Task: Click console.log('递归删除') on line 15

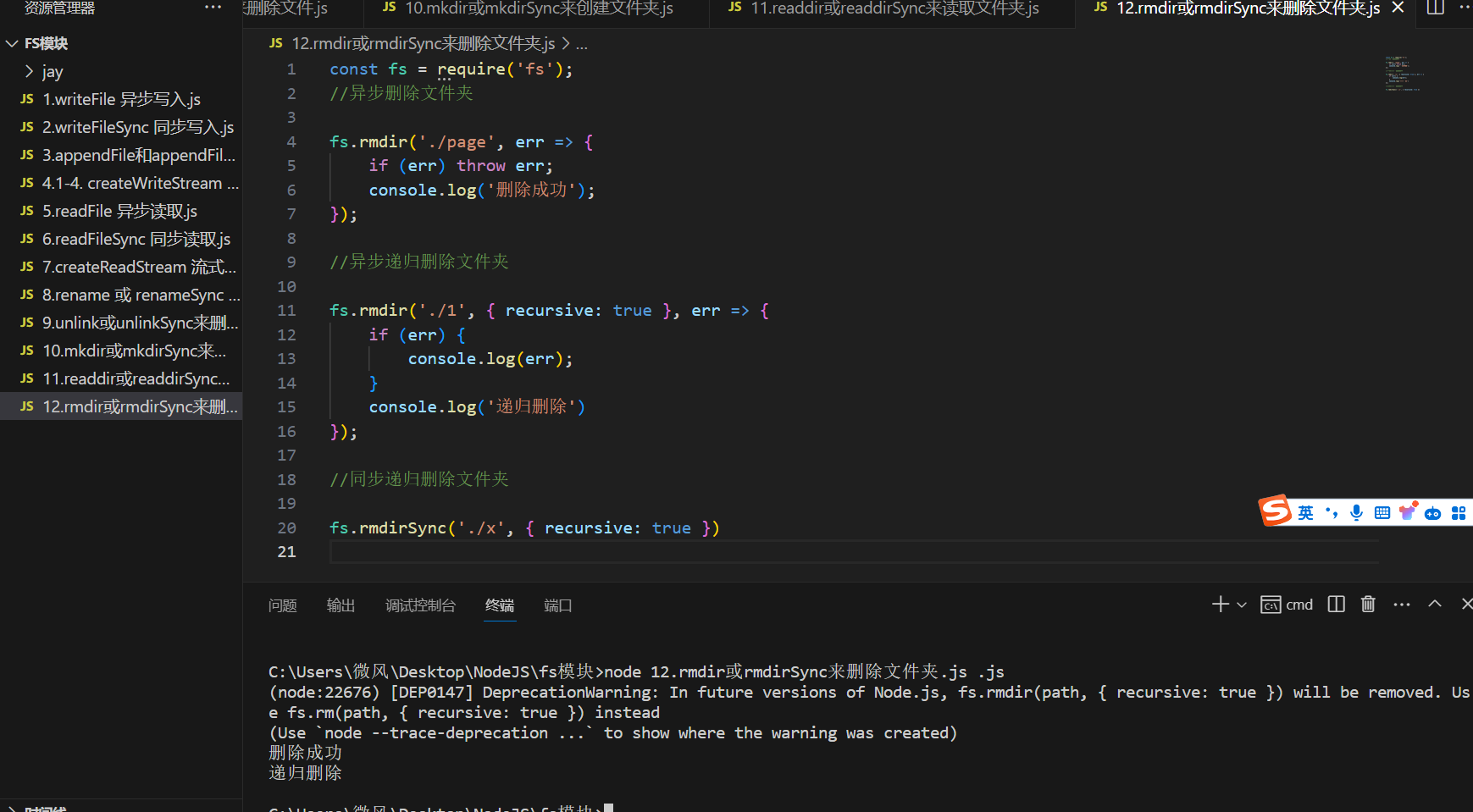Action: pyautogui.click(x=477, y=407)
